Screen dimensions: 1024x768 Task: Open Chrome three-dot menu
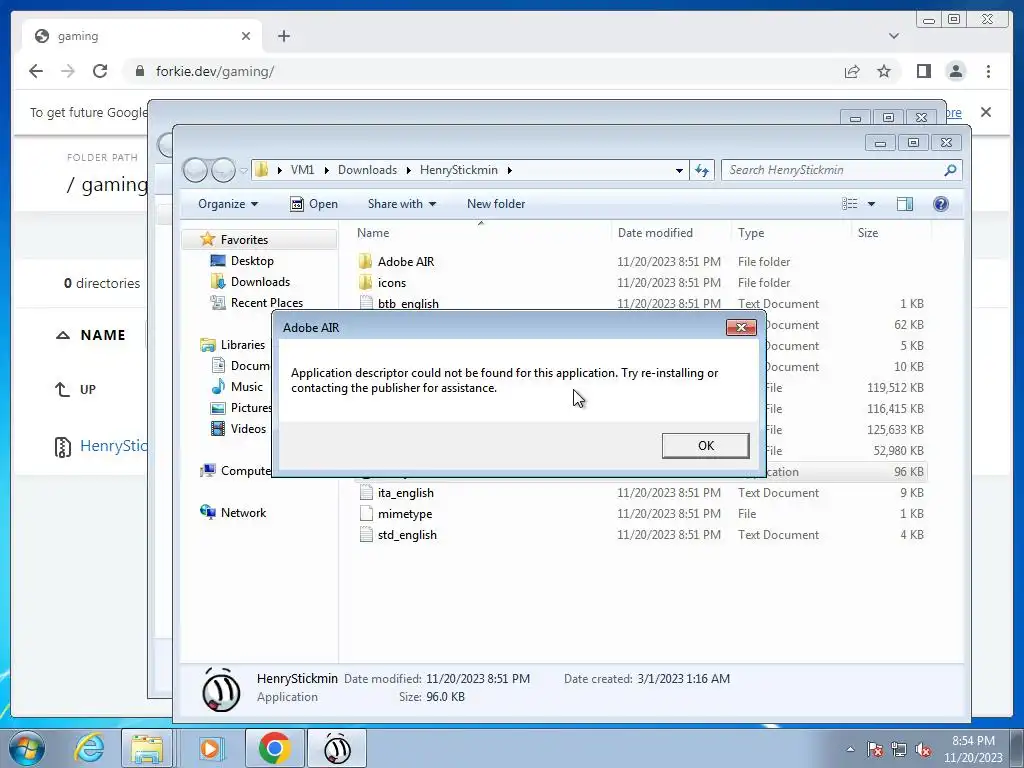(988, 71)
